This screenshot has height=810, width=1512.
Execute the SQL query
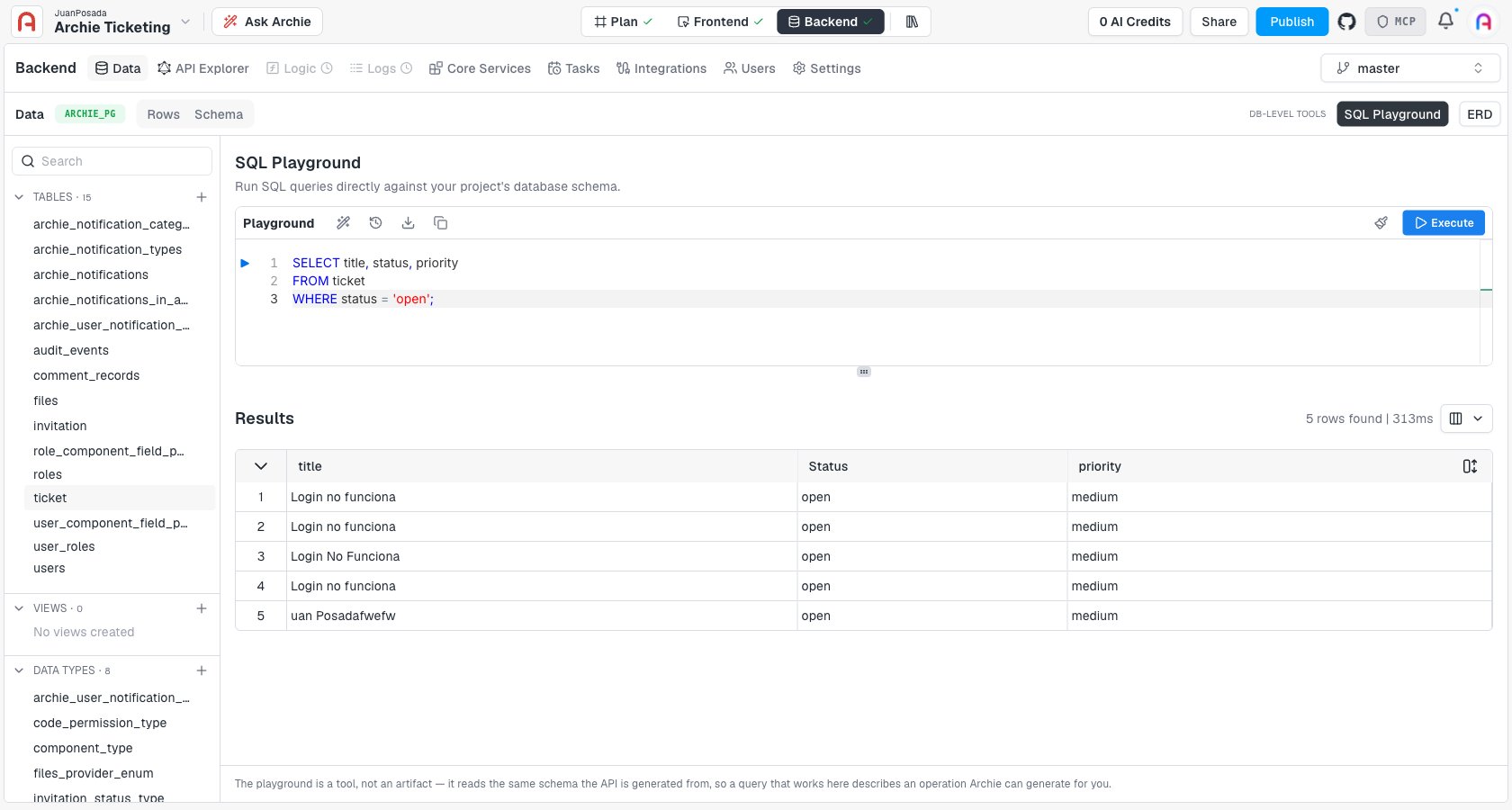click(x=1444, y=223)
